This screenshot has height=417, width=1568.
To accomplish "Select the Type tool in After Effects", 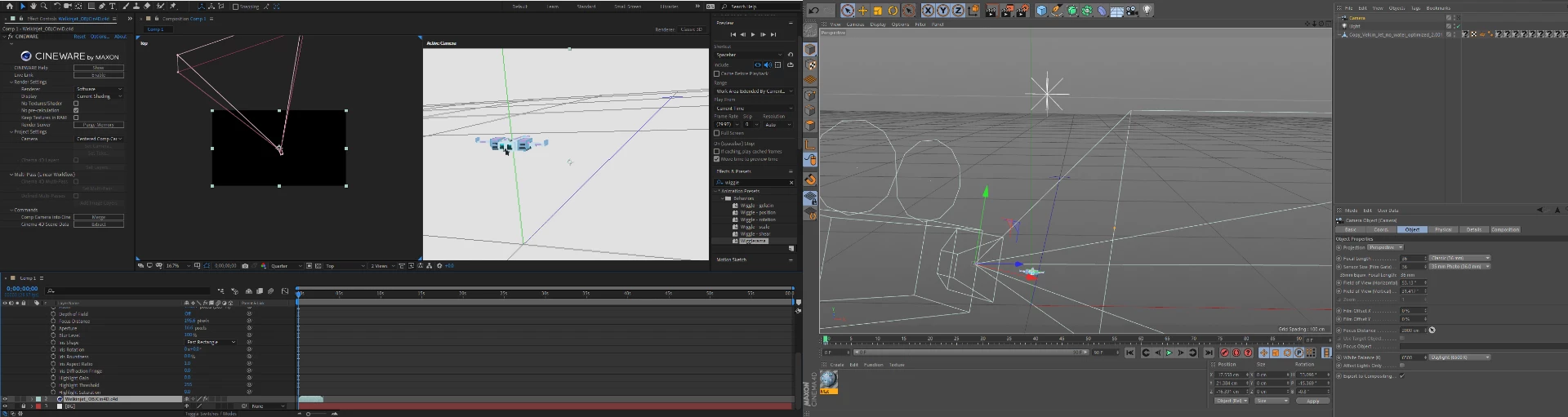I will 113,6.
